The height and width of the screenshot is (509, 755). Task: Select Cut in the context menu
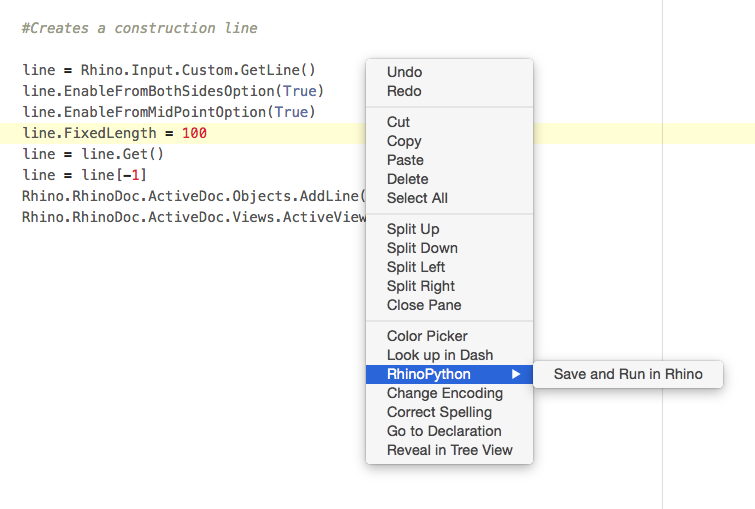pyautogui.click(x=449, y=122)
